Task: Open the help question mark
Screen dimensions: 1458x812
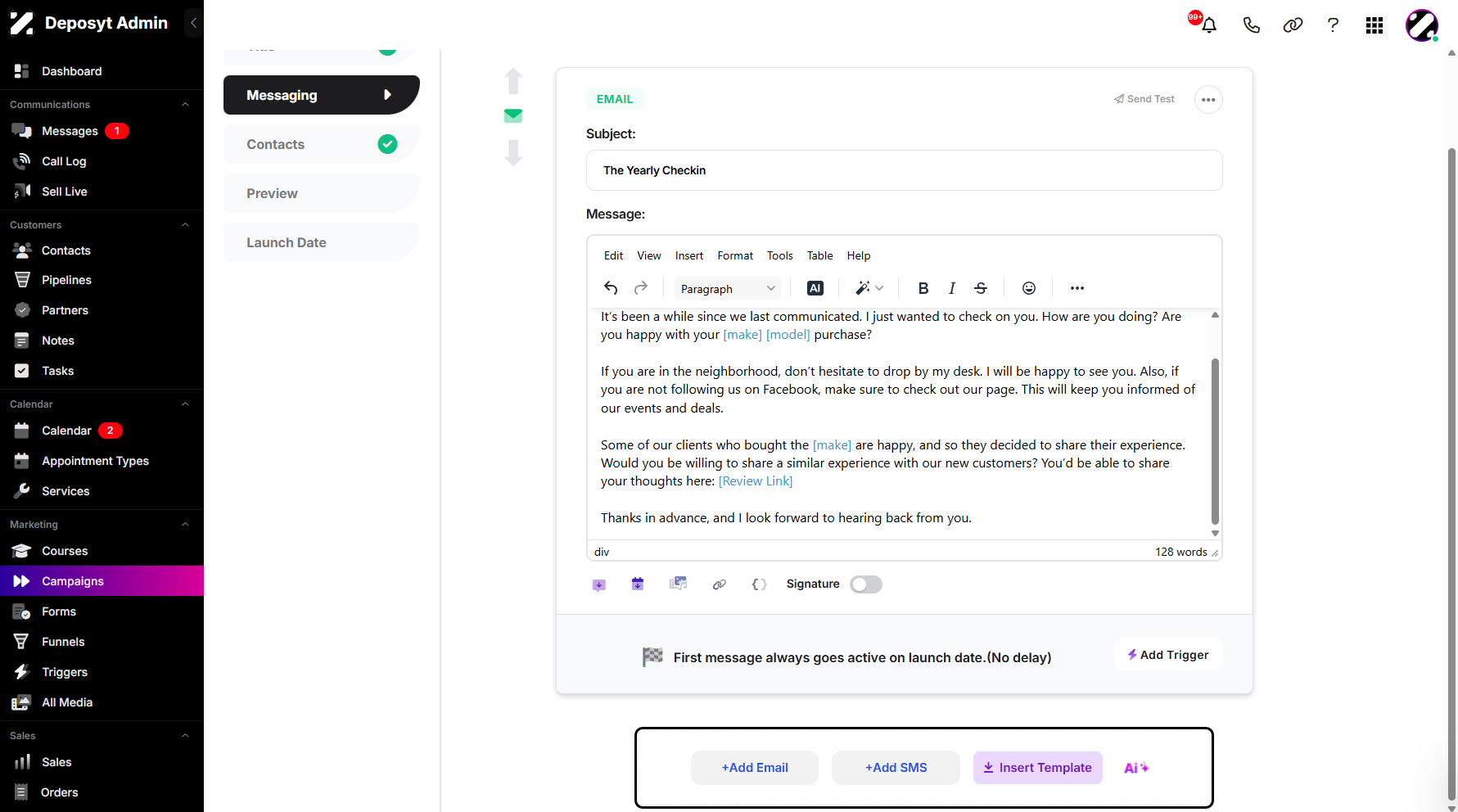Action: click(1333, 25)
